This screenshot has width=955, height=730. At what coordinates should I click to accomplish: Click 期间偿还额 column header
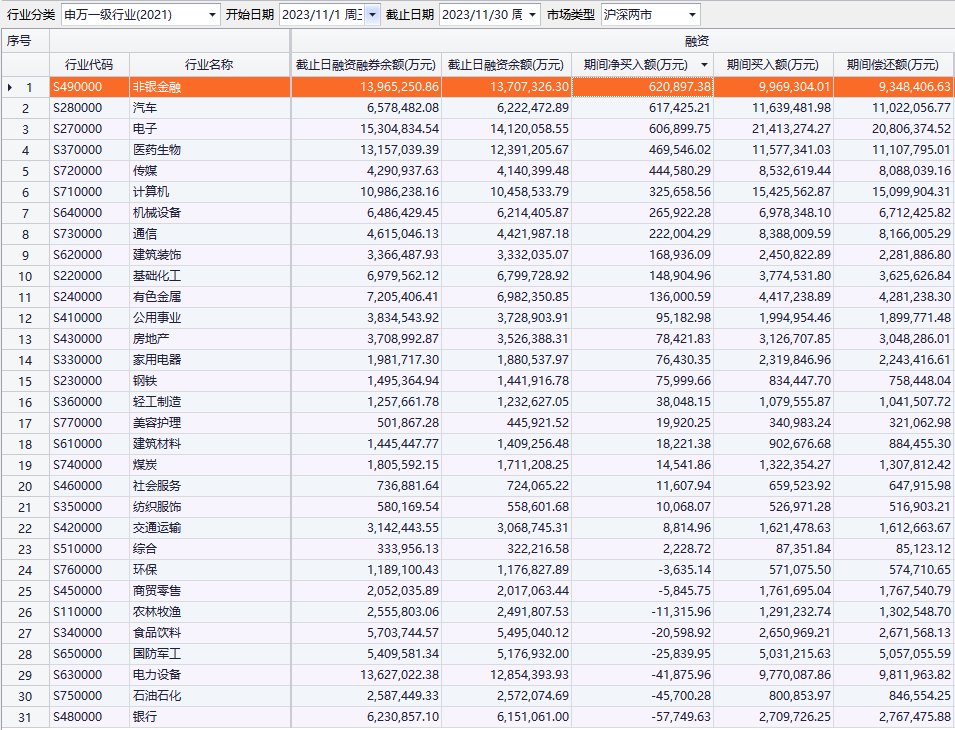coord(893,65)
